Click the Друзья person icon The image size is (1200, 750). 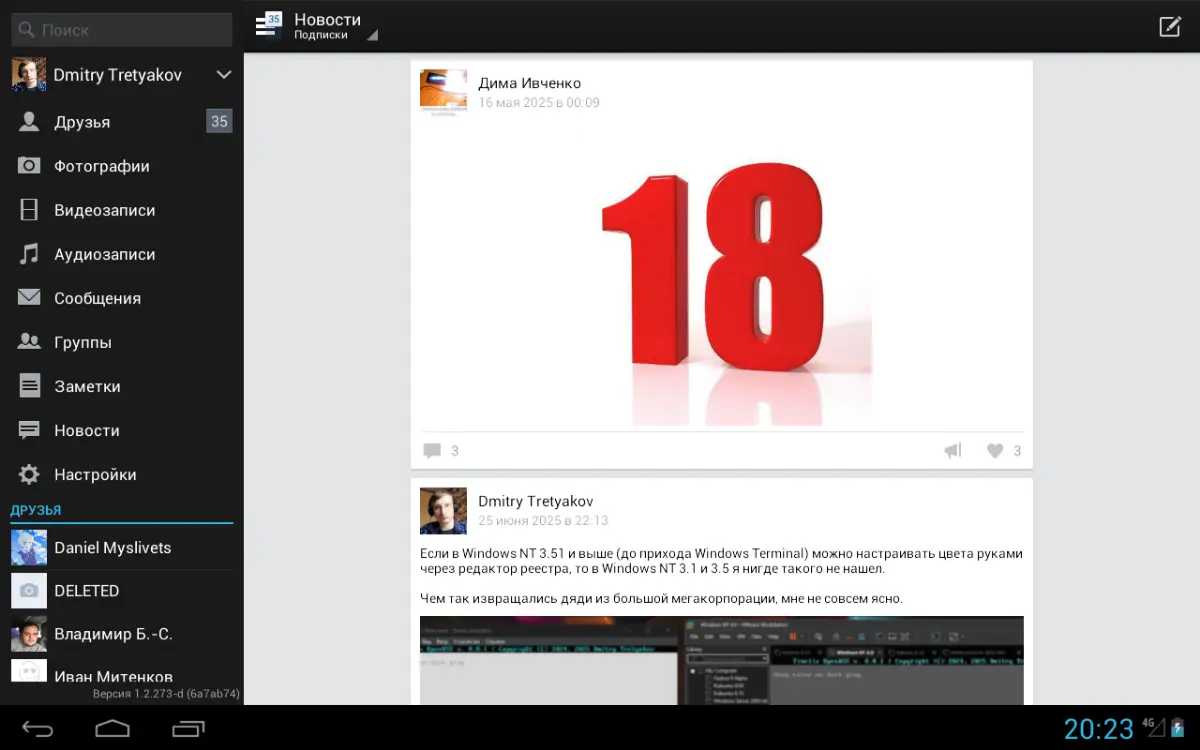29,122
